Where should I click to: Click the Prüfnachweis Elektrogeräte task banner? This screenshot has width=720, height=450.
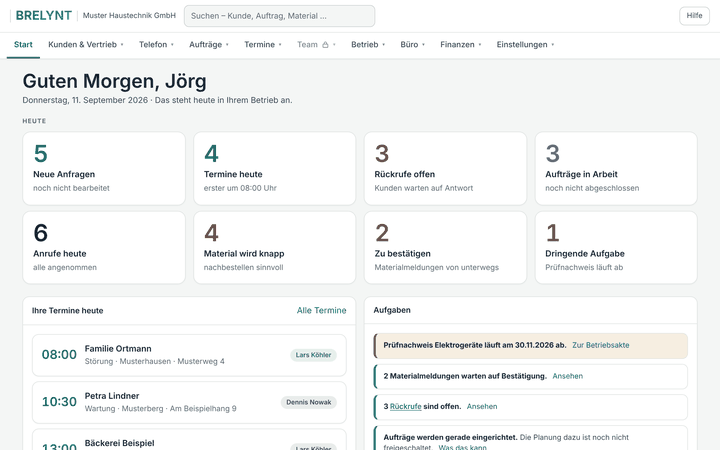(531, 346)
